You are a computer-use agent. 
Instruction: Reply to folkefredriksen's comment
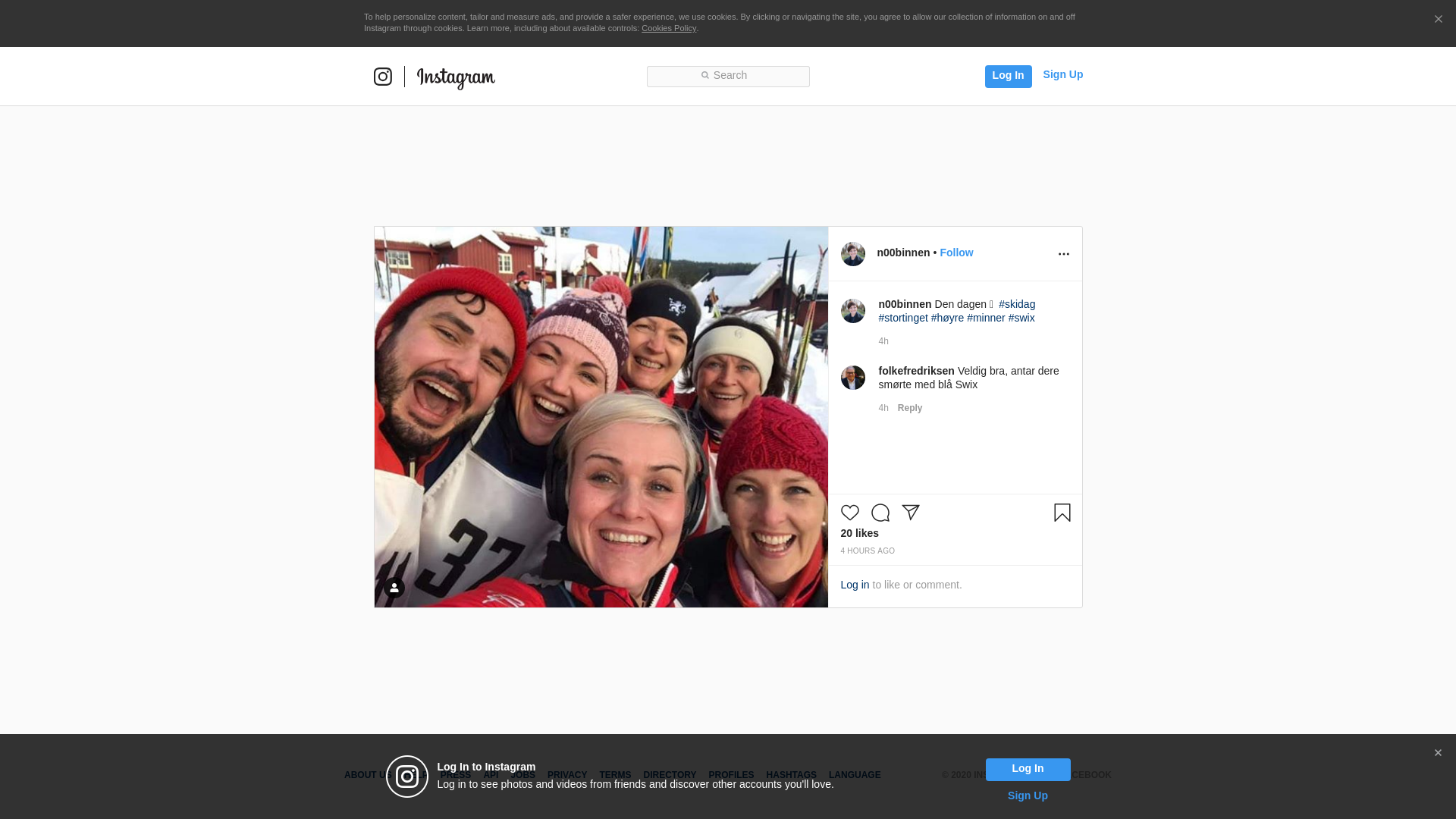pyautogui.click(x=909, y=408)
